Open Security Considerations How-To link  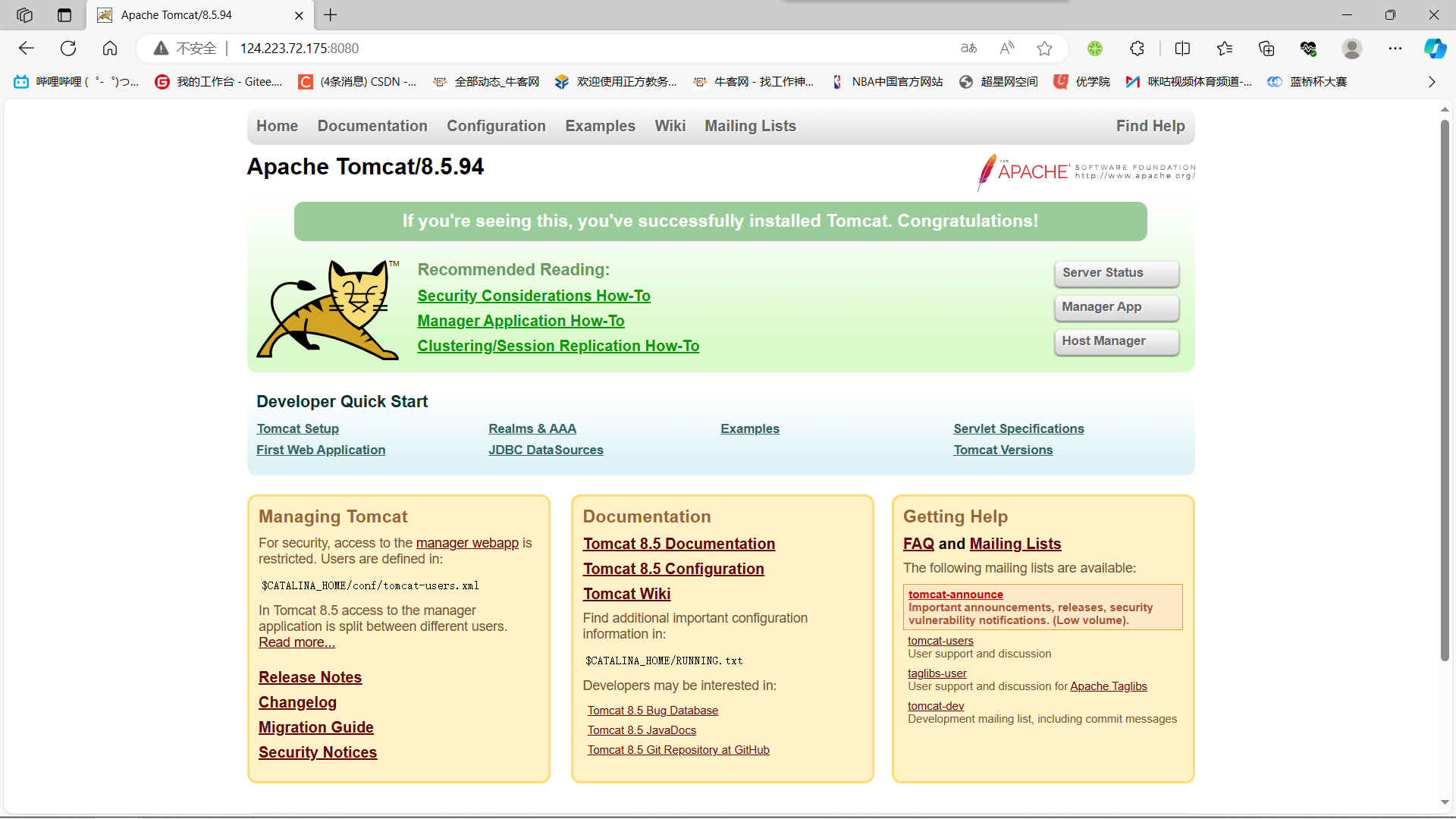535,295
